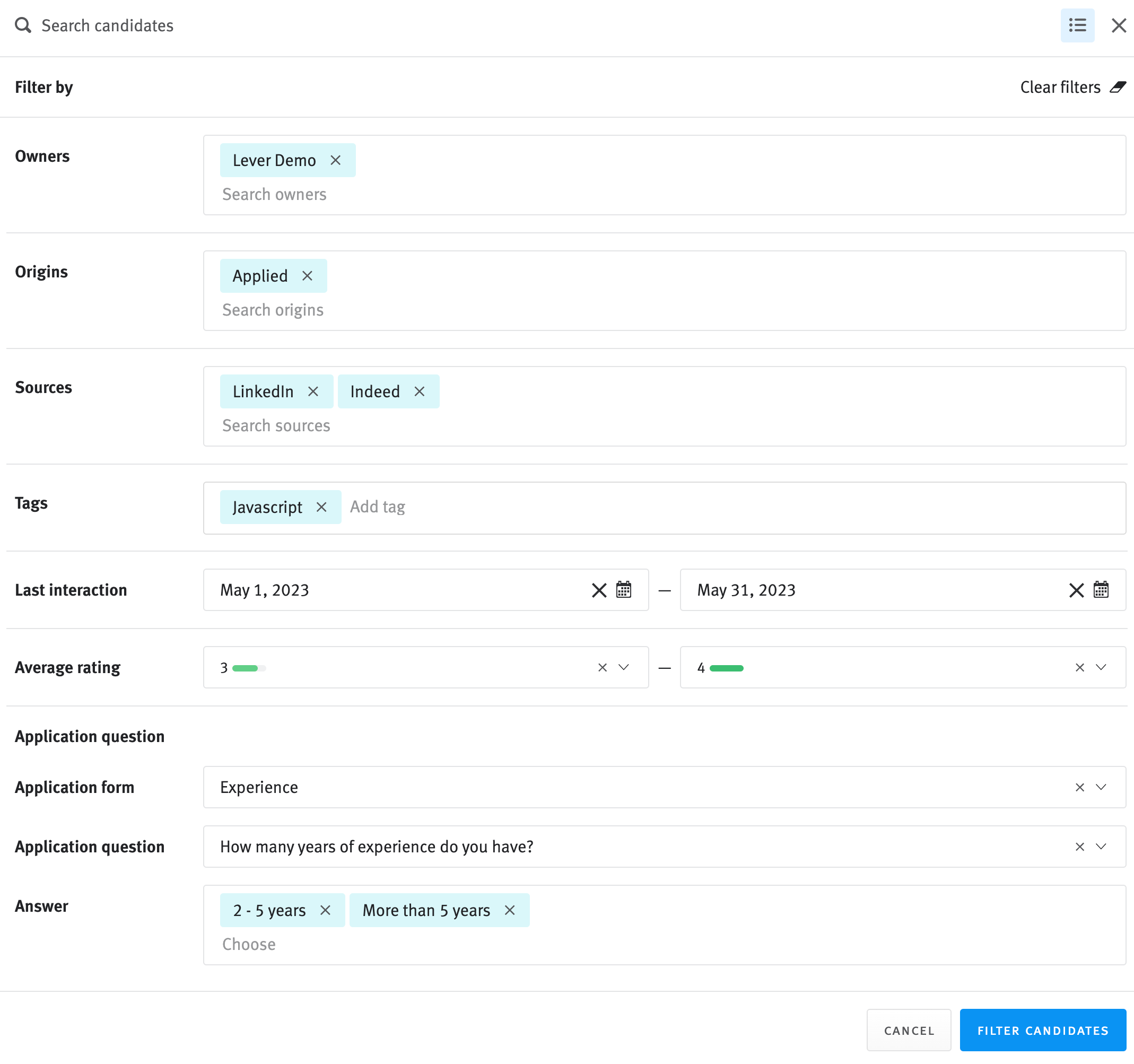Expand the minimum Average rating dropdown
Image resolution: width=1134 pixels, height=1064 pixels.
pos(623,667)
